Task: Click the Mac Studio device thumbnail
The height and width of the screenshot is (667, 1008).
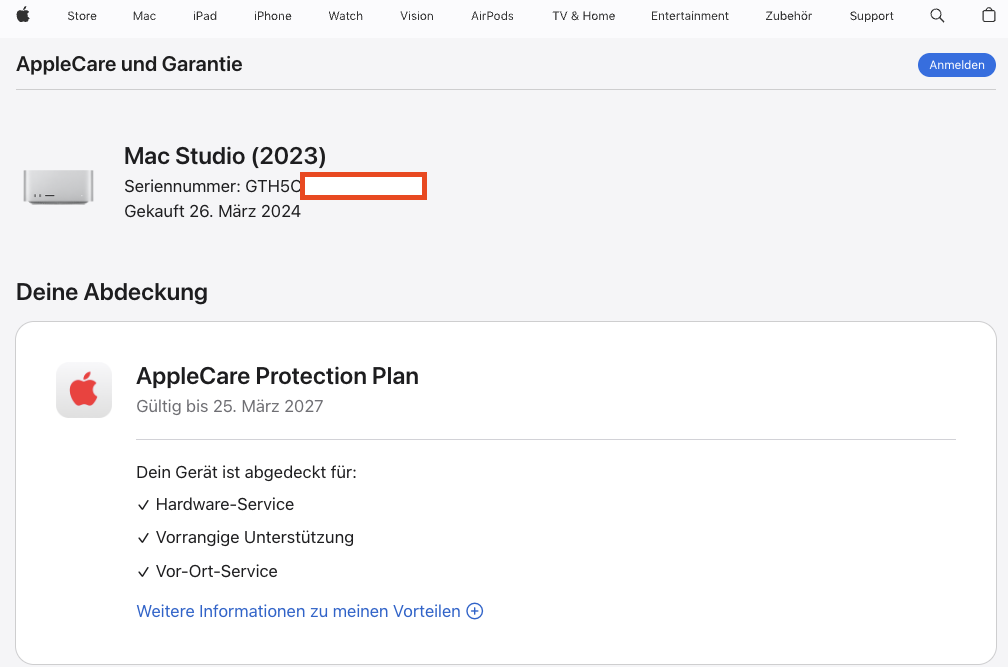Action: pos(58,186)
